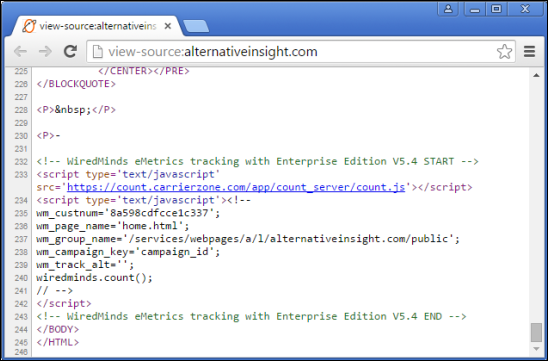The height and width of the screenshot is (361, 548).
Task: Open a new tab
Action: tap(196, 27)
